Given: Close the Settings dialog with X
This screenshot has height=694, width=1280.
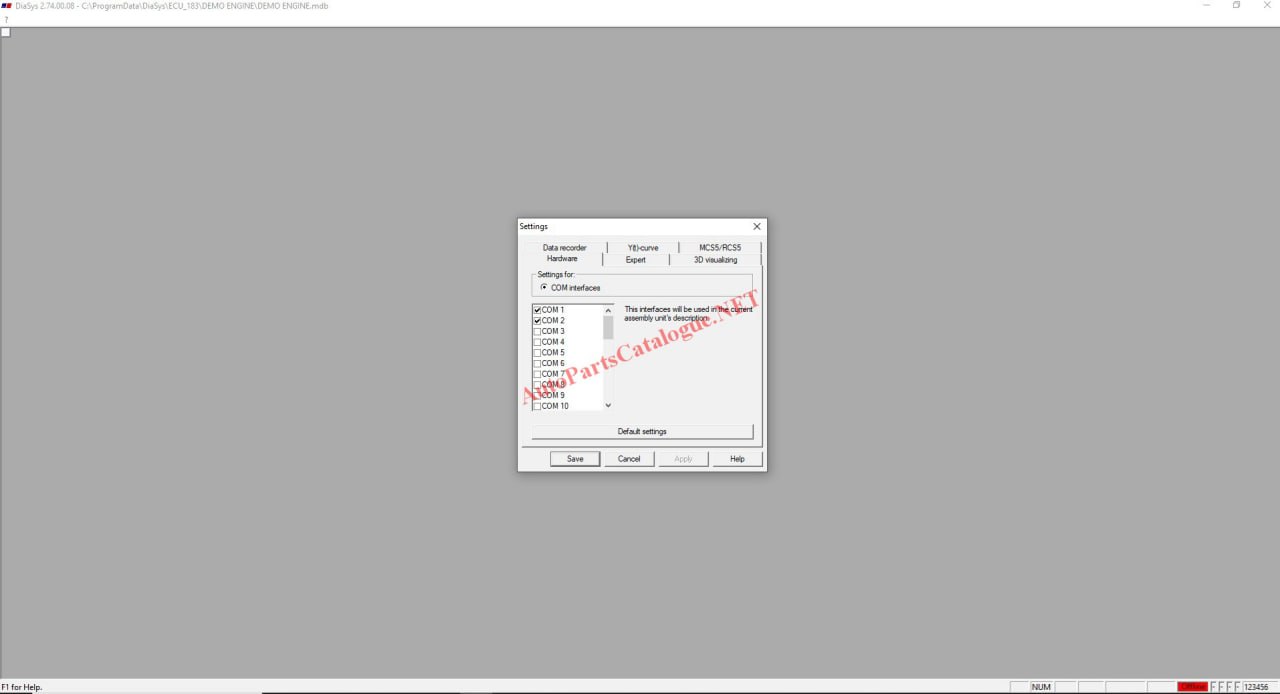Looking at the screenshot, I should (x=756, y=227).
